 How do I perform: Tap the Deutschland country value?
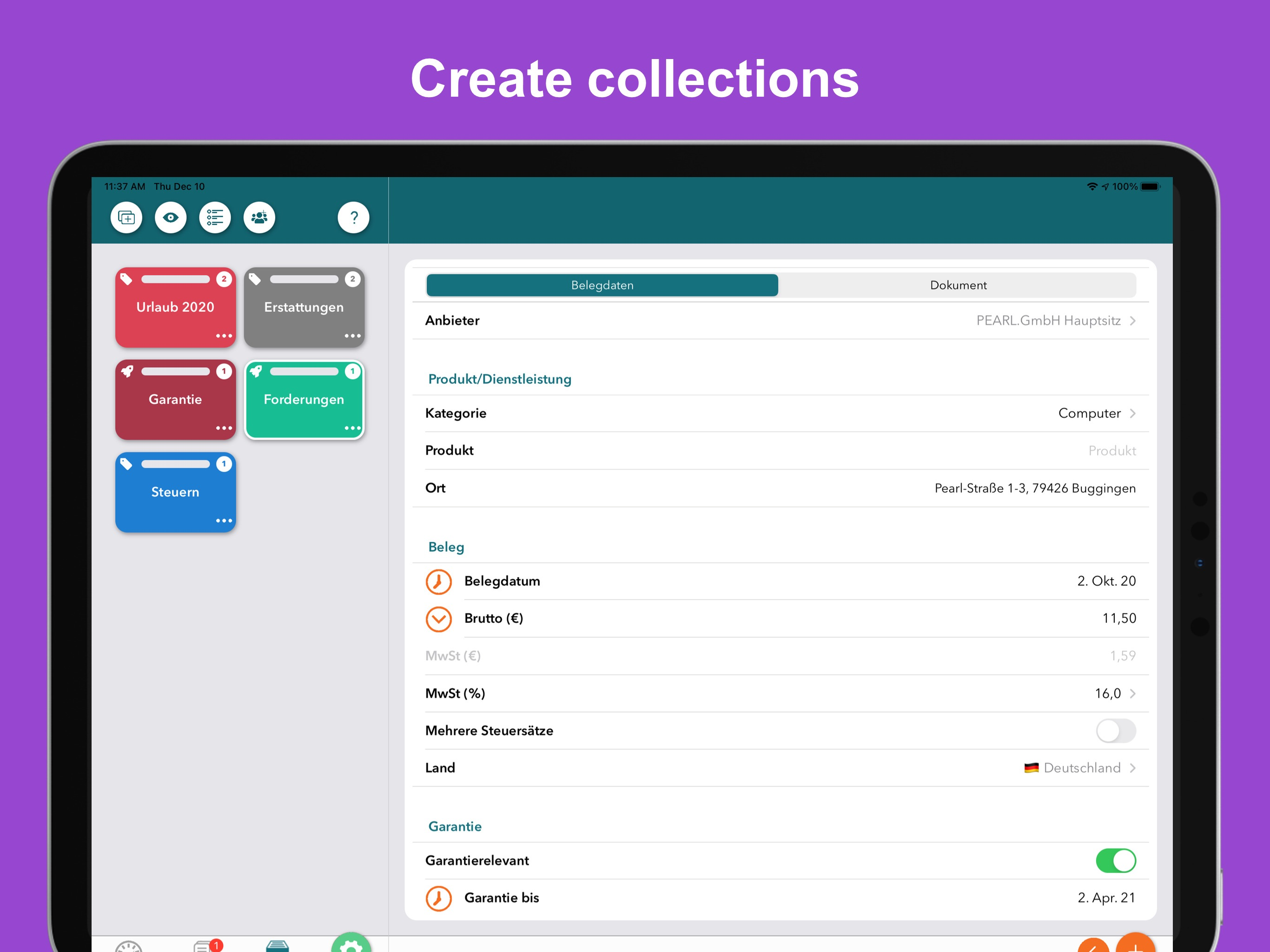point(1082,768)
